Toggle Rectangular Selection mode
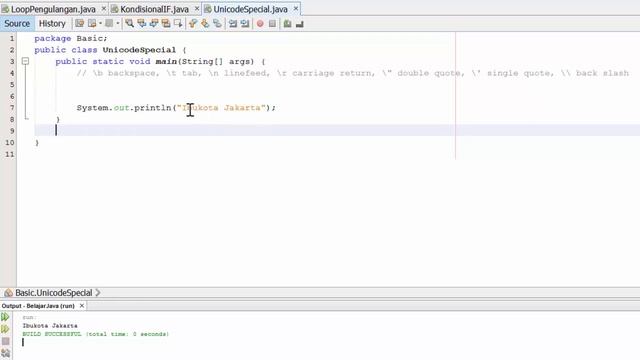The width and height of the screenshot is (640, 360). click(x=178, y=24)
